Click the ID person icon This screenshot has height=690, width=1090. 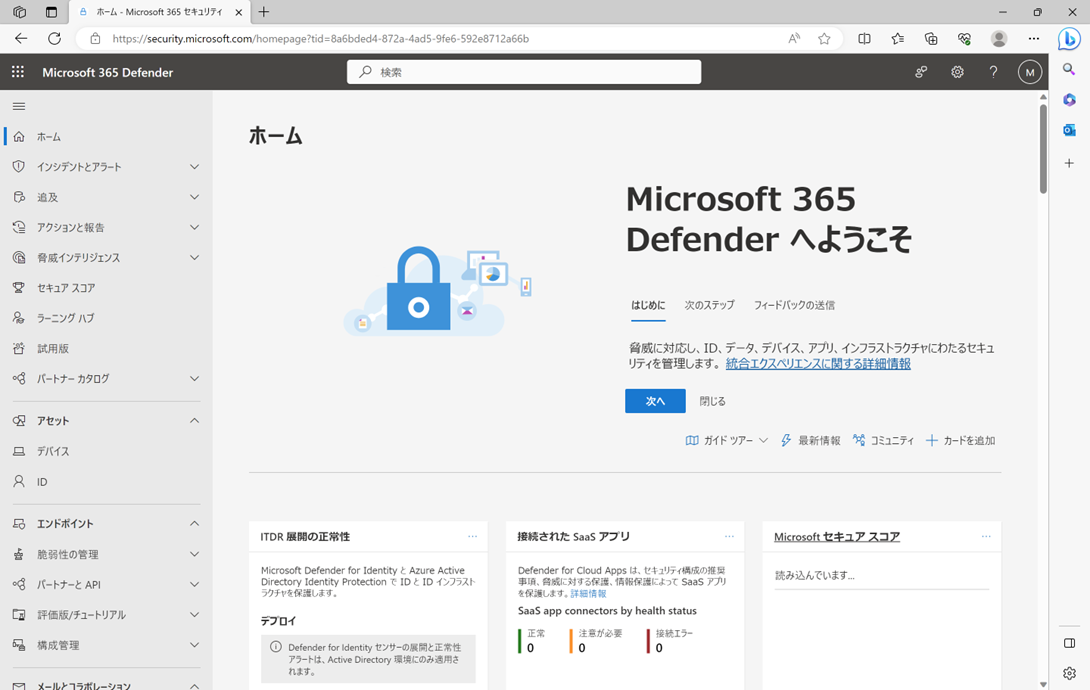tap(19, 482)
